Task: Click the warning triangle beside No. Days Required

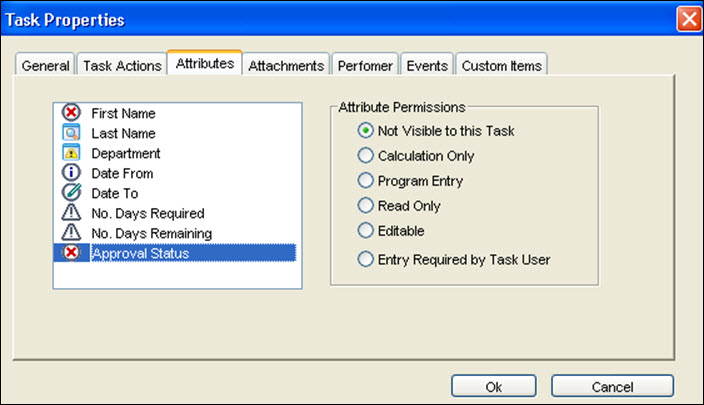Action: pos(71,212)
